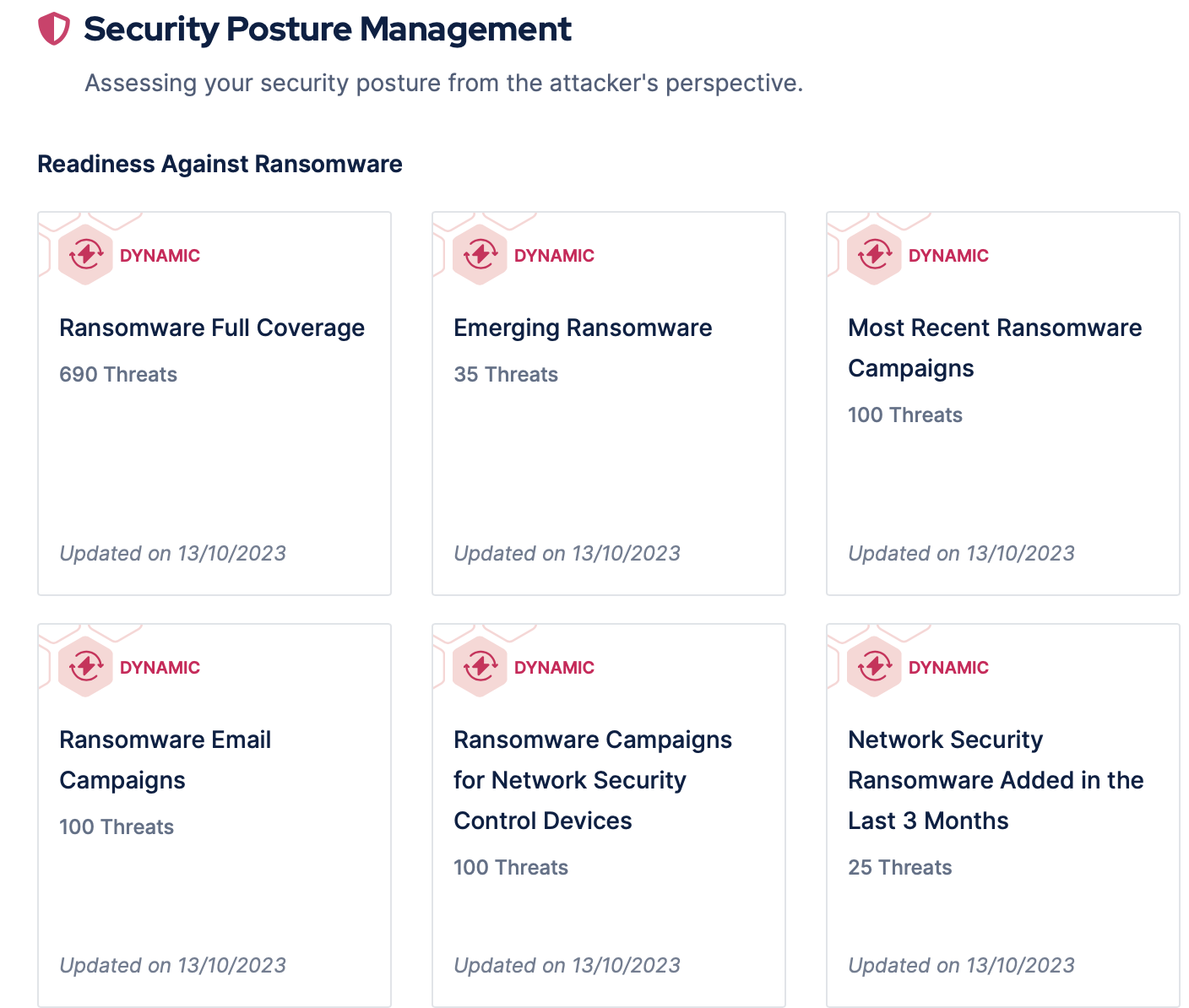Open Ransomware Campaigns for Network Security Control Devices

click(592, 779)
